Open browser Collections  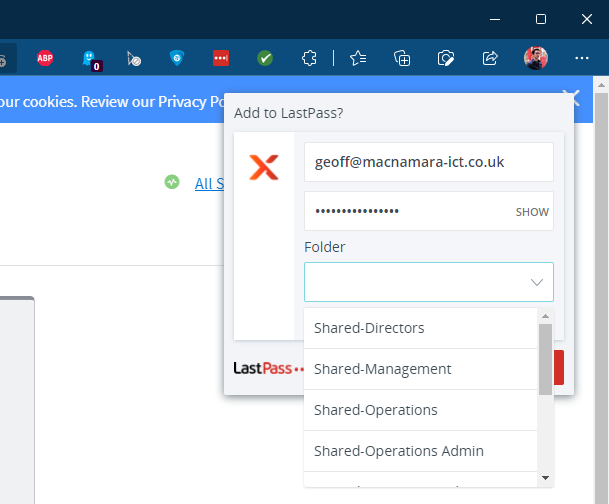(402, 58)
